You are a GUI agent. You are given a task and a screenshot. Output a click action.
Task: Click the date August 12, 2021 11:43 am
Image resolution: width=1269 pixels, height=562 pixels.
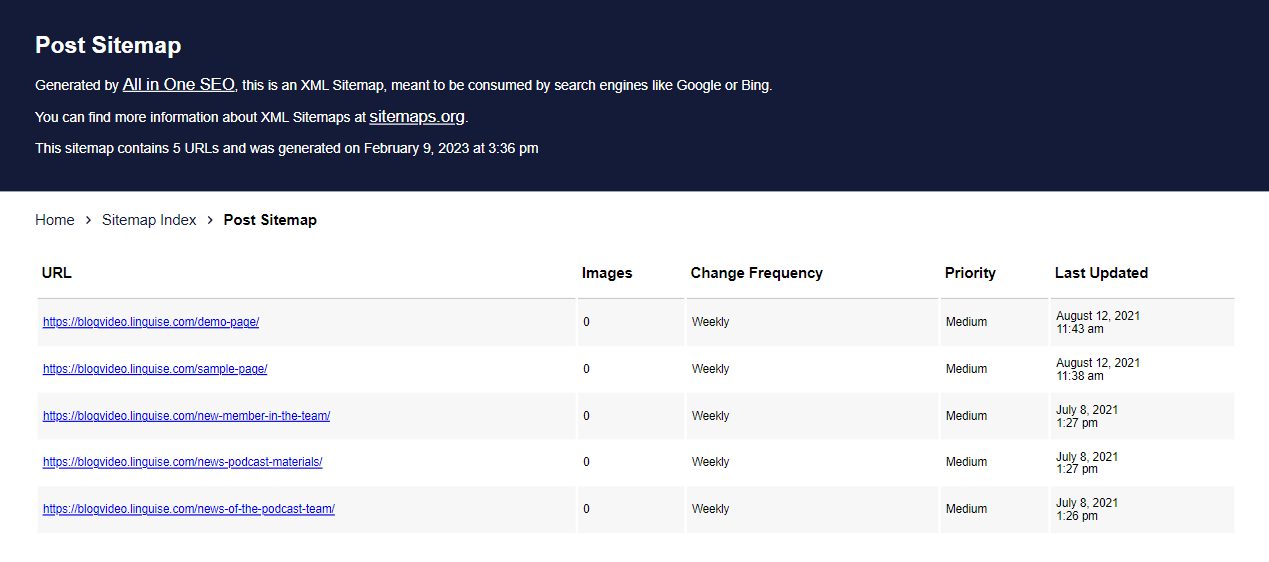pyautogui.click(x=1098, y=322)
